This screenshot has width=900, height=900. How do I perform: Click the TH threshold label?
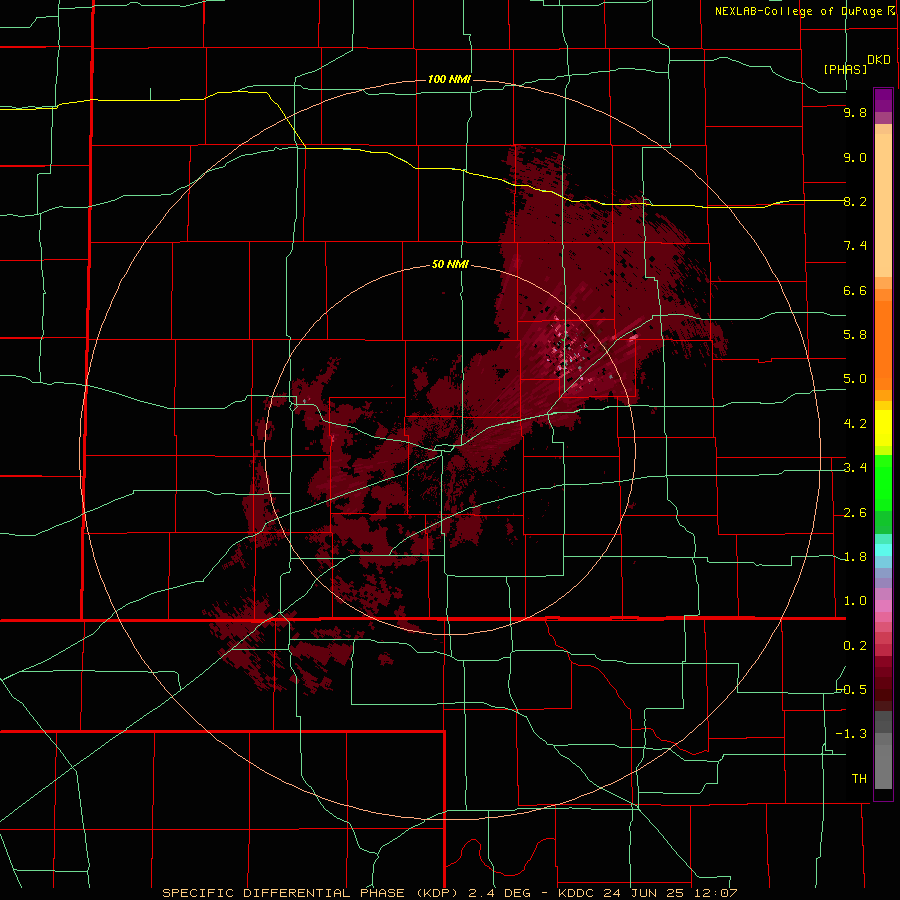pos(859,779)
